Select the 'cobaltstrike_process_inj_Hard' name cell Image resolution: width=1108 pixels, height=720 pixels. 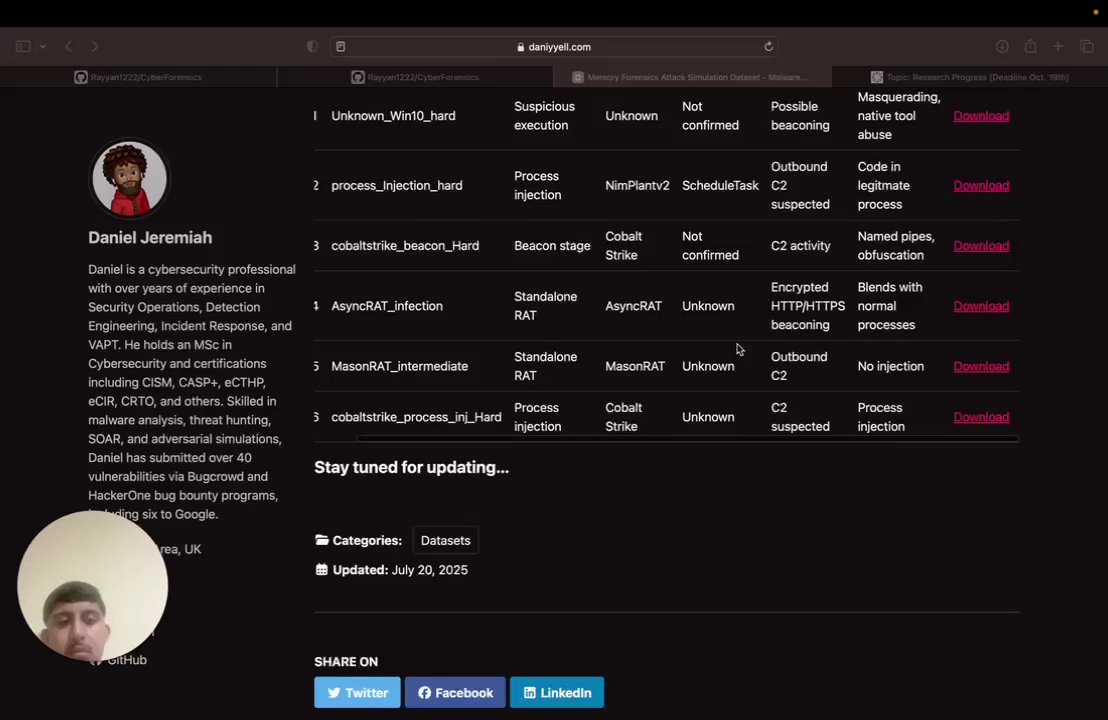click(x=416, y=417)
